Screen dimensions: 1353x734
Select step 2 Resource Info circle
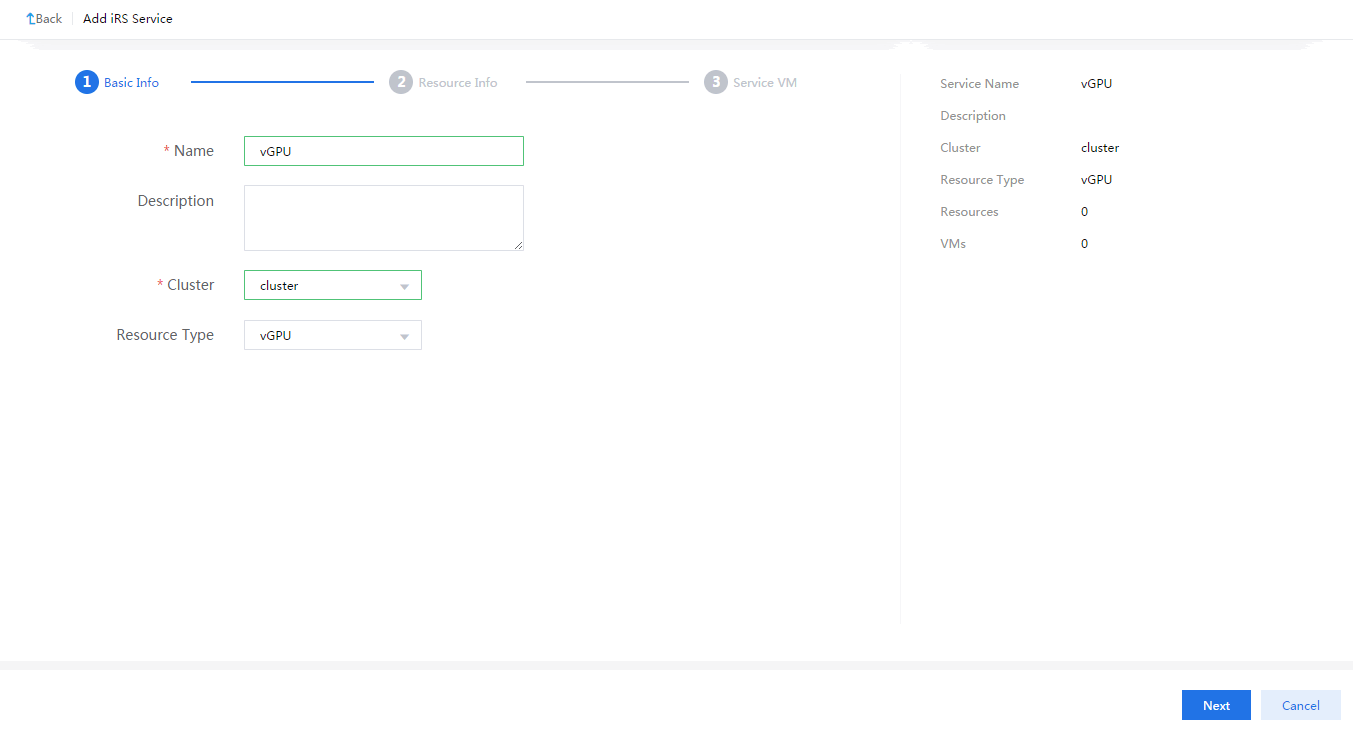click(401, 82)
